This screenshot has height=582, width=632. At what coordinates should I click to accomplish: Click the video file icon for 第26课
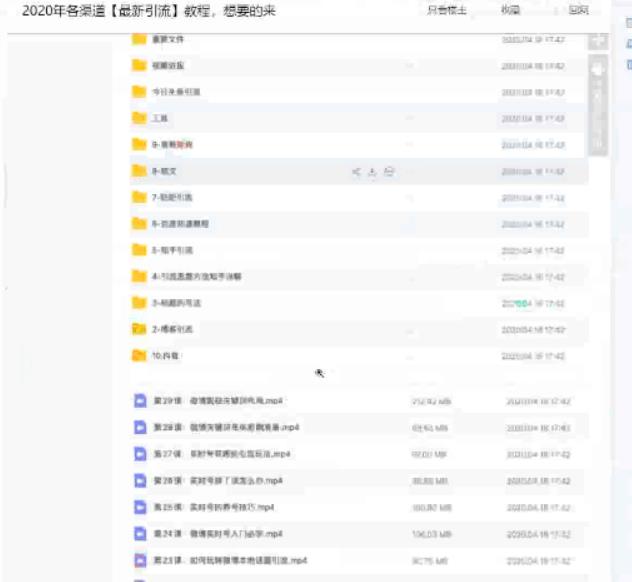tap(140, 480)
